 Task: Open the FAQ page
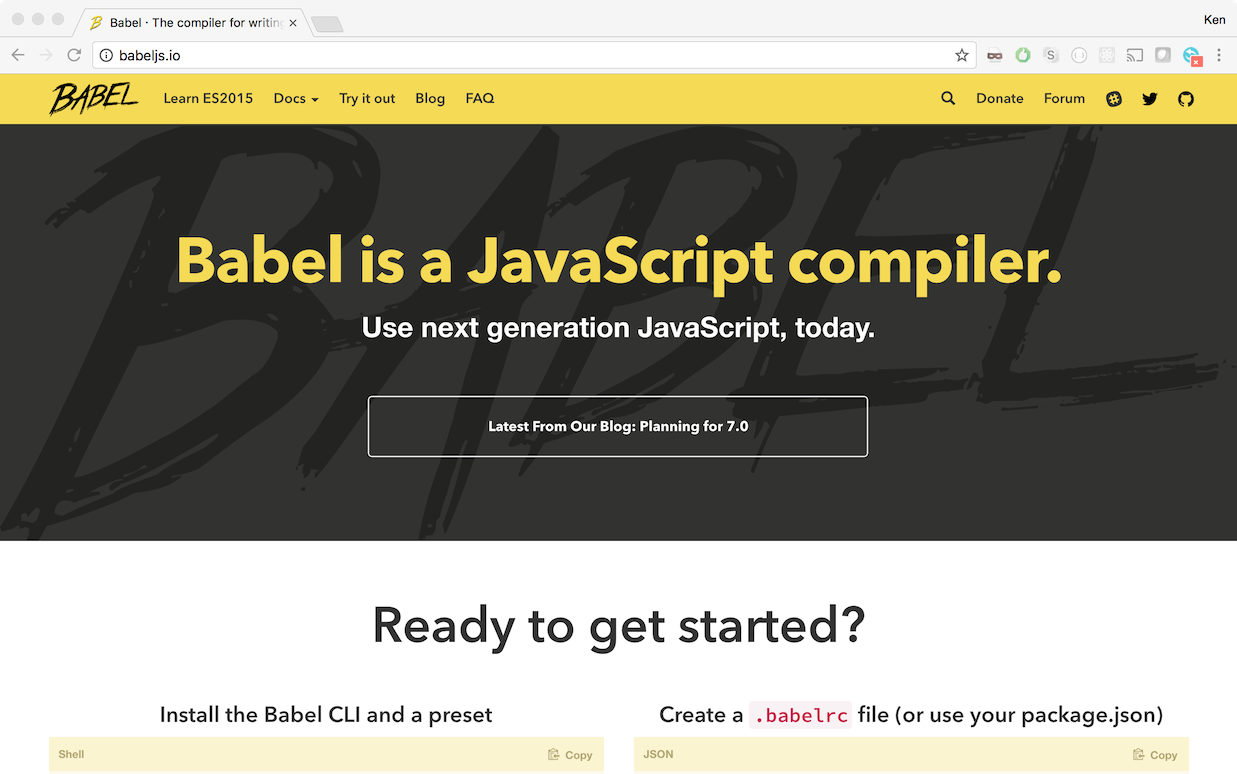click(480, 98)
